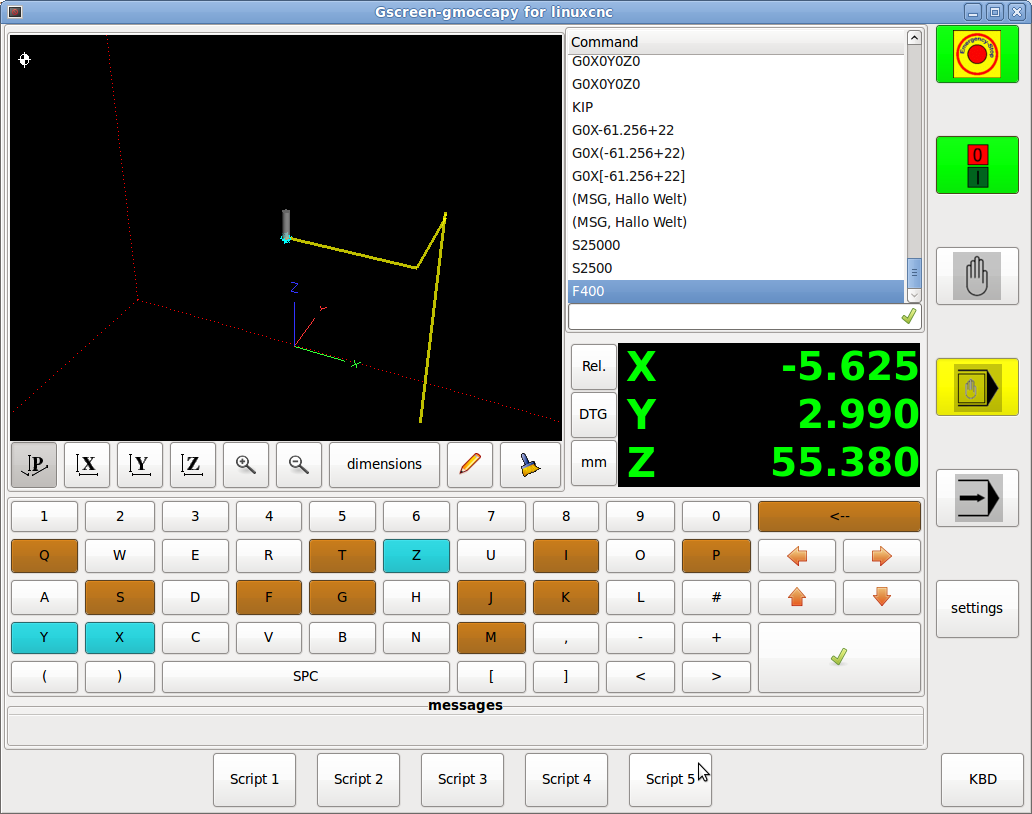
Task: Click the cyan X key
Action: click(x=120, y=638)
